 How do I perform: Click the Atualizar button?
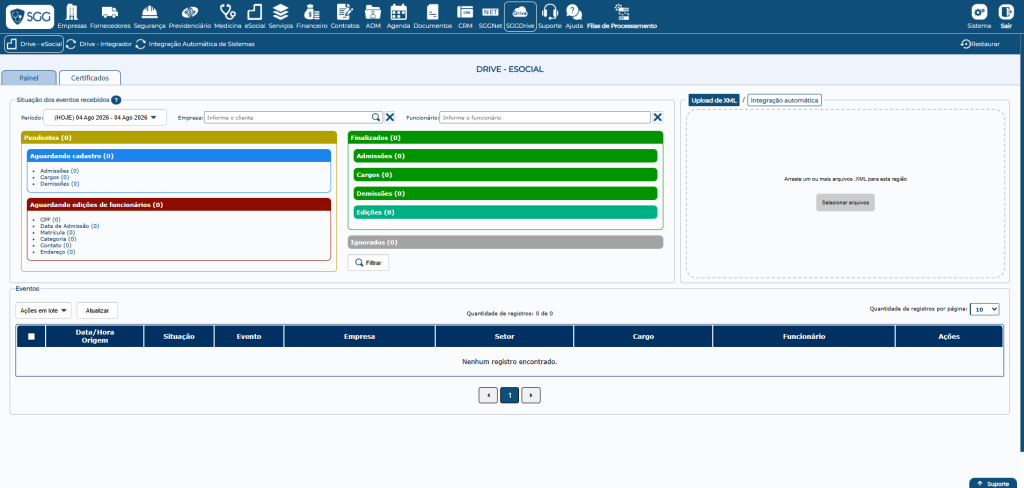[x=97, y=310]
